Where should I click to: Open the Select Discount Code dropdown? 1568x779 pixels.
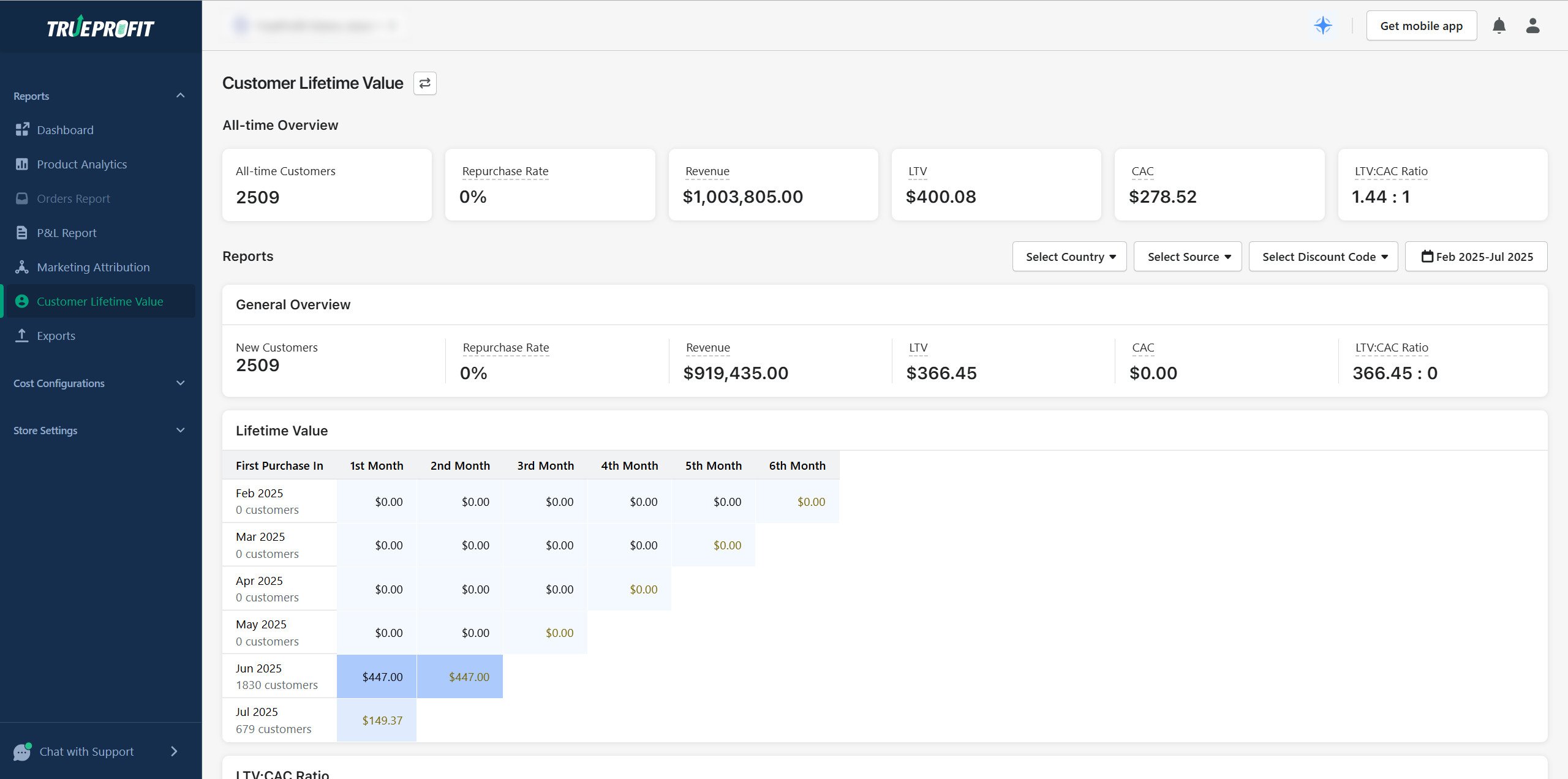1323,256
